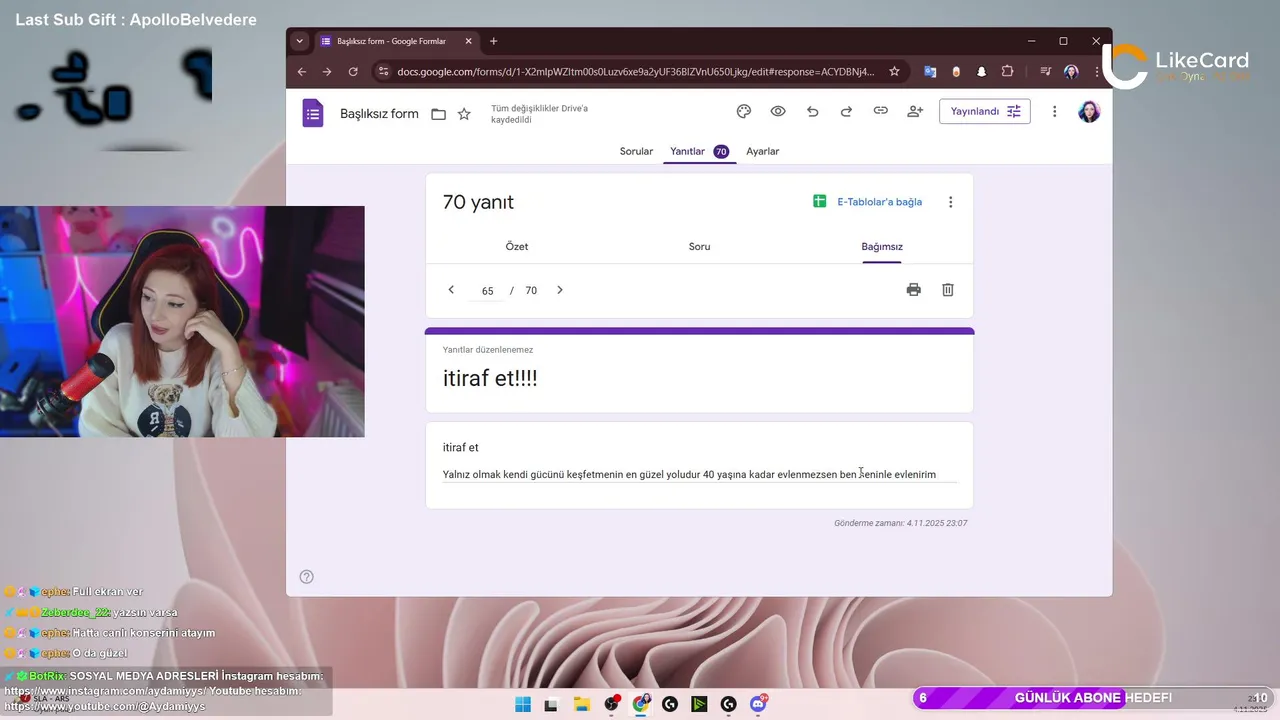Select the Özet responses view
1280x720 pixels.
click(517, 246)
